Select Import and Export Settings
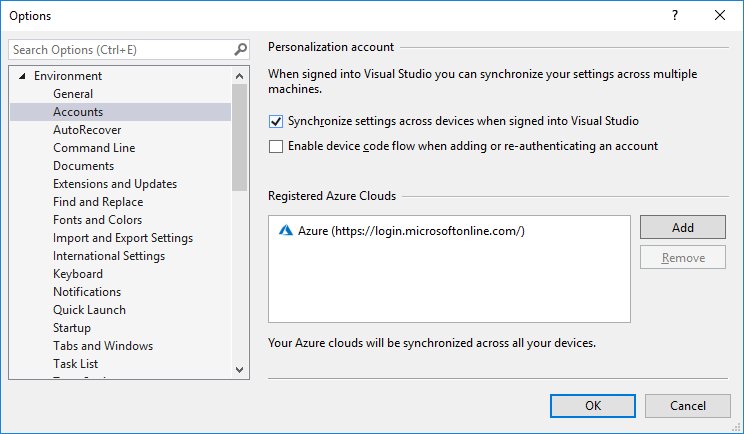This screenshot has height=434, width=744. tap(123, 238)
